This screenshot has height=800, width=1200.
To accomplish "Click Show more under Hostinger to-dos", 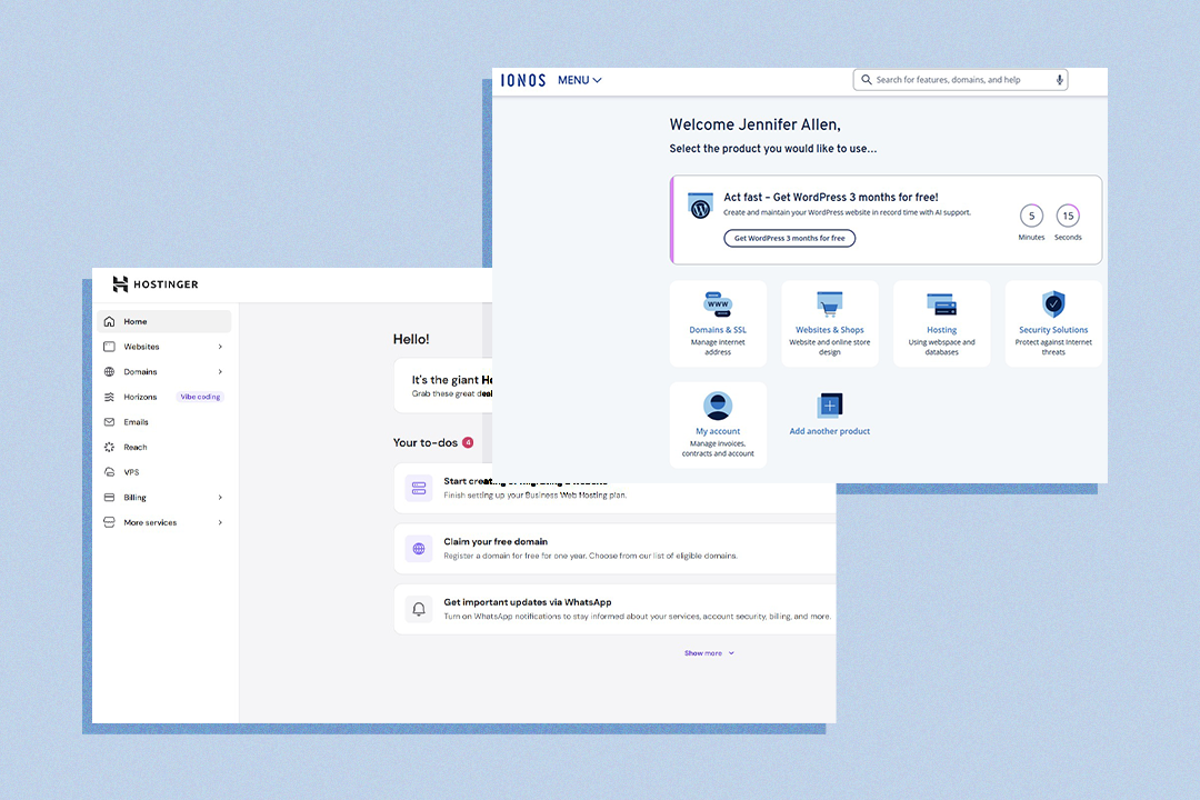I will (709, 653).
